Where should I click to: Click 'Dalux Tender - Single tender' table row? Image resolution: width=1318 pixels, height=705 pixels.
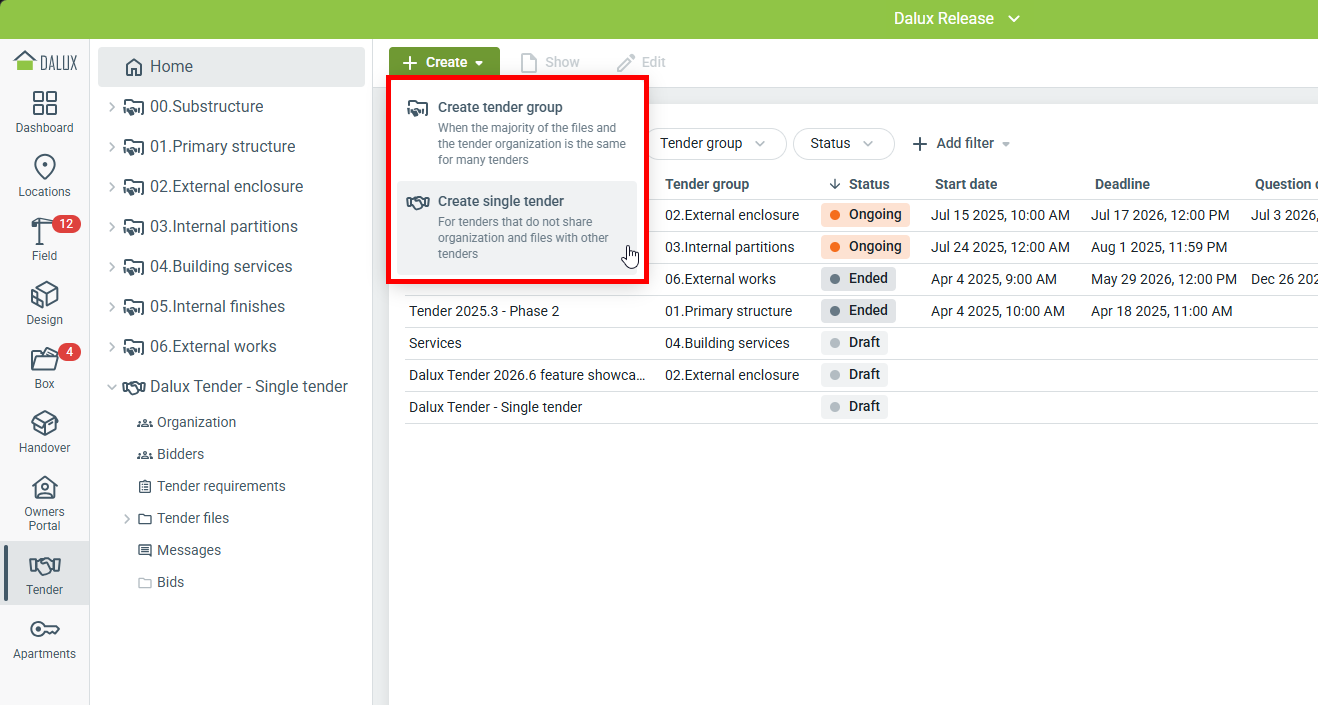pyautogui.click(x=861, y=407)
